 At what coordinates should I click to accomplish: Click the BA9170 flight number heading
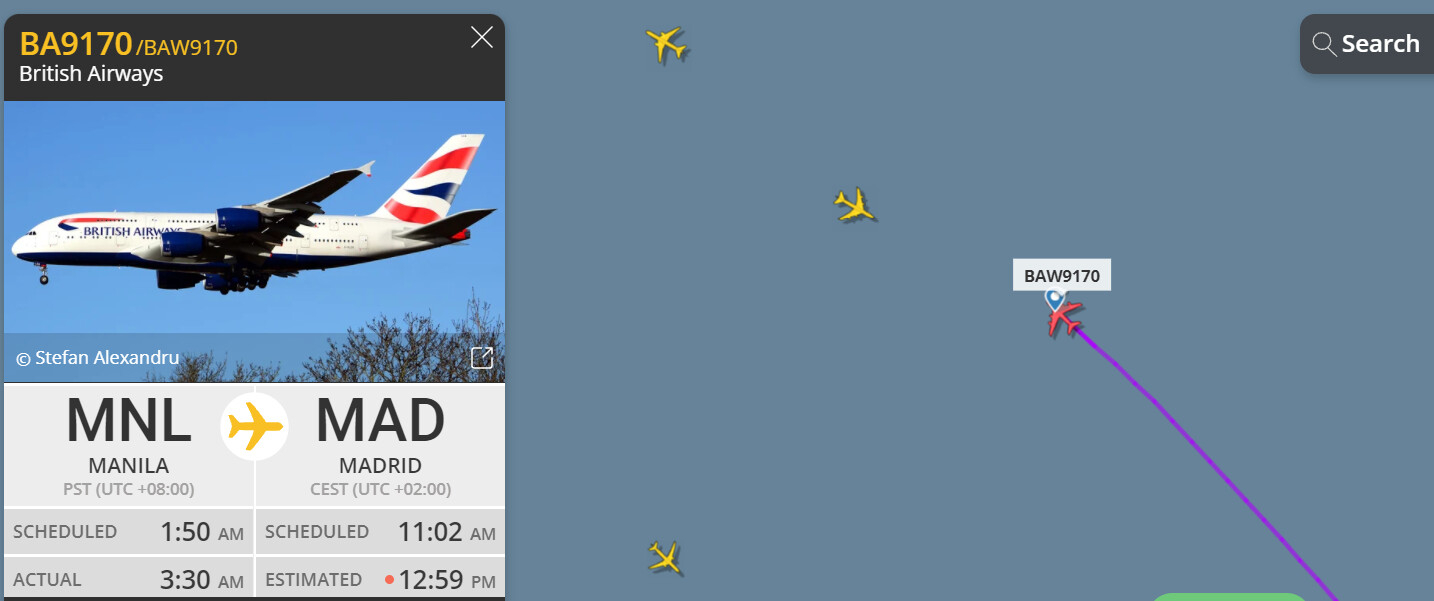tap(76, 44)
